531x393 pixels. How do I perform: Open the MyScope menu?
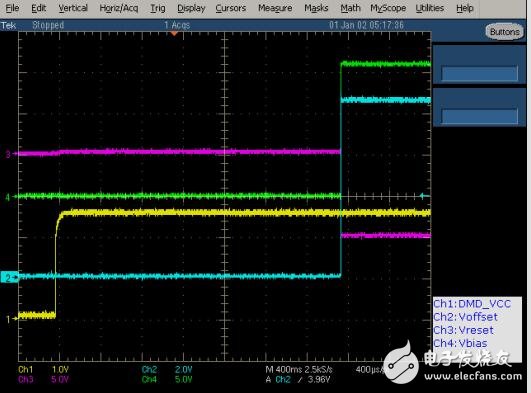388,8
